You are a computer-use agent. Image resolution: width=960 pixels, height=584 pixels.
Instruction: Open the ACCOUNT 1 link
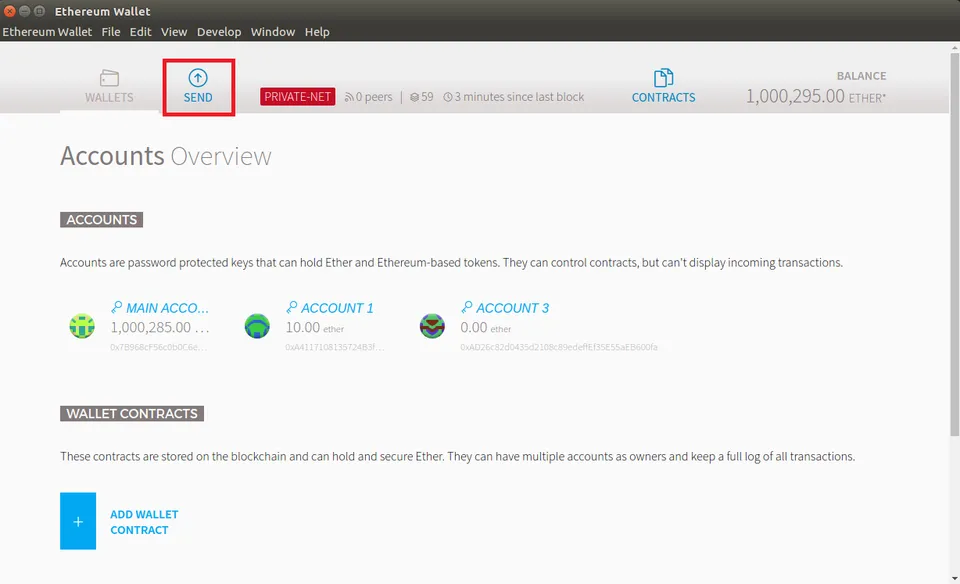(x=337, y=308)
